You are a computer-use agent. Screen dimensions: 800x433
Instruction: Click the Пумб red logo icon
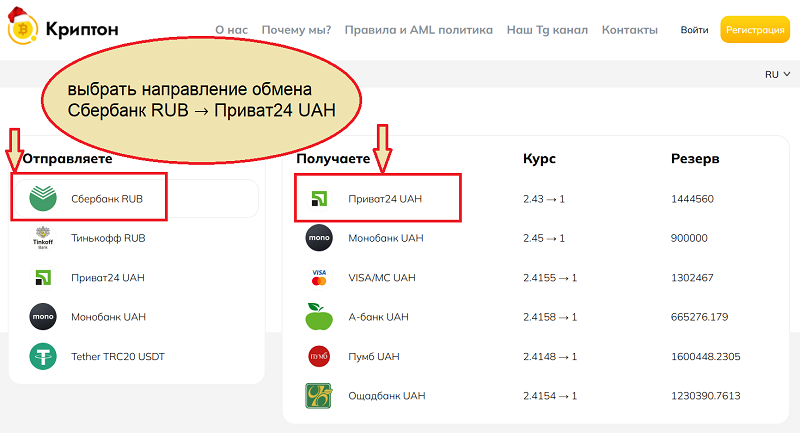pyautogui.click(x=319, y=356)
